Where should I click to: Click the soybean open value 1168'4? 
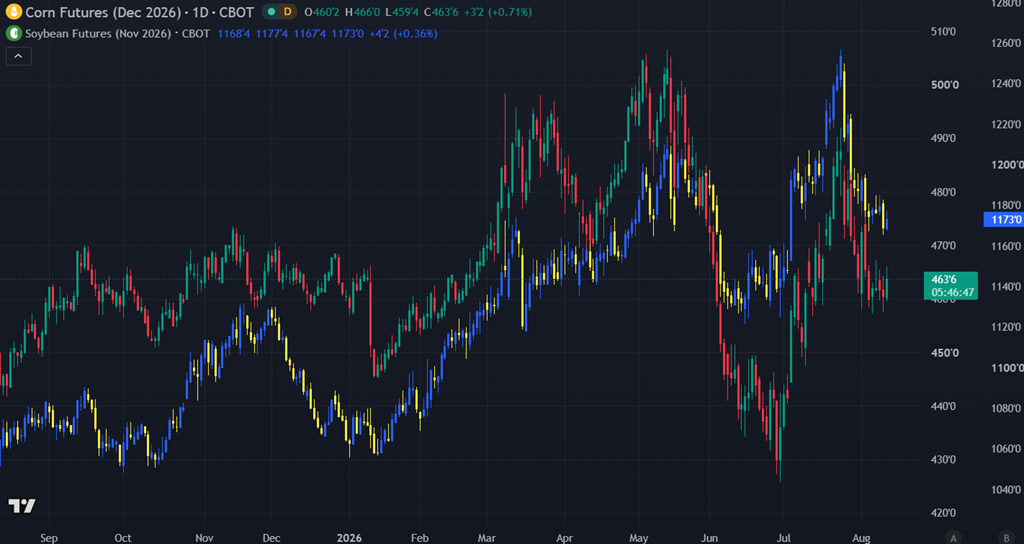(232, 33)
